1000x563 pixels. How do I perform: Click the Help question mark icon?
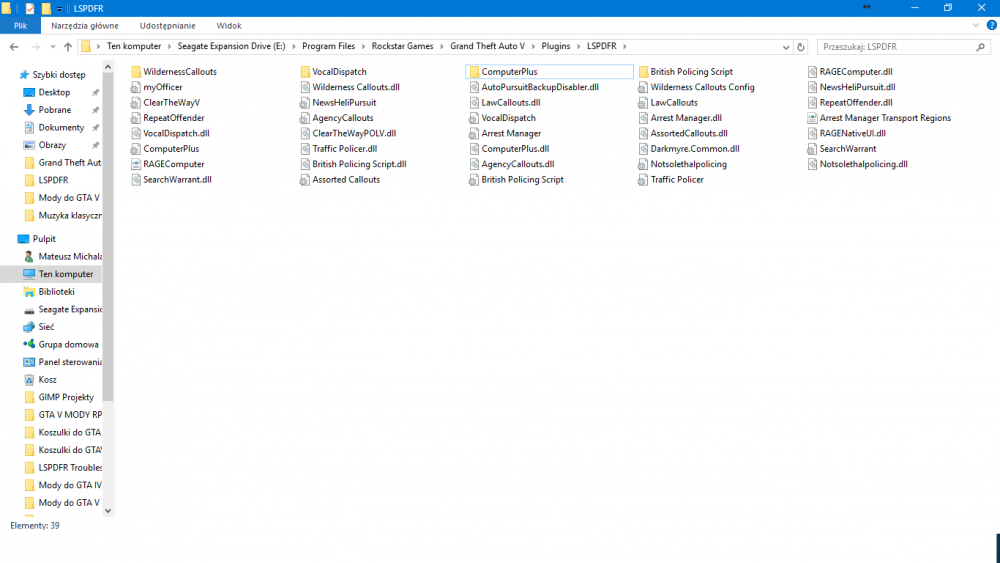click(x=992, y=26)
